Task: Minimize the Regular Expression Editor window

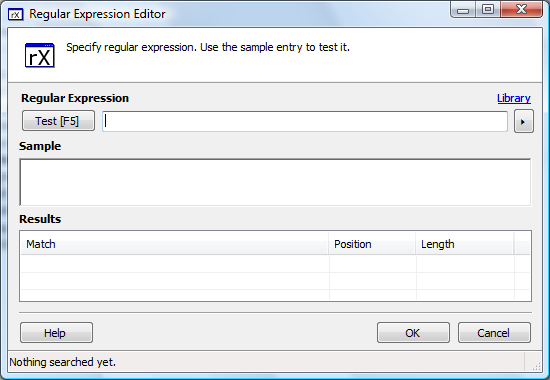Action: (x=463, y=10)
